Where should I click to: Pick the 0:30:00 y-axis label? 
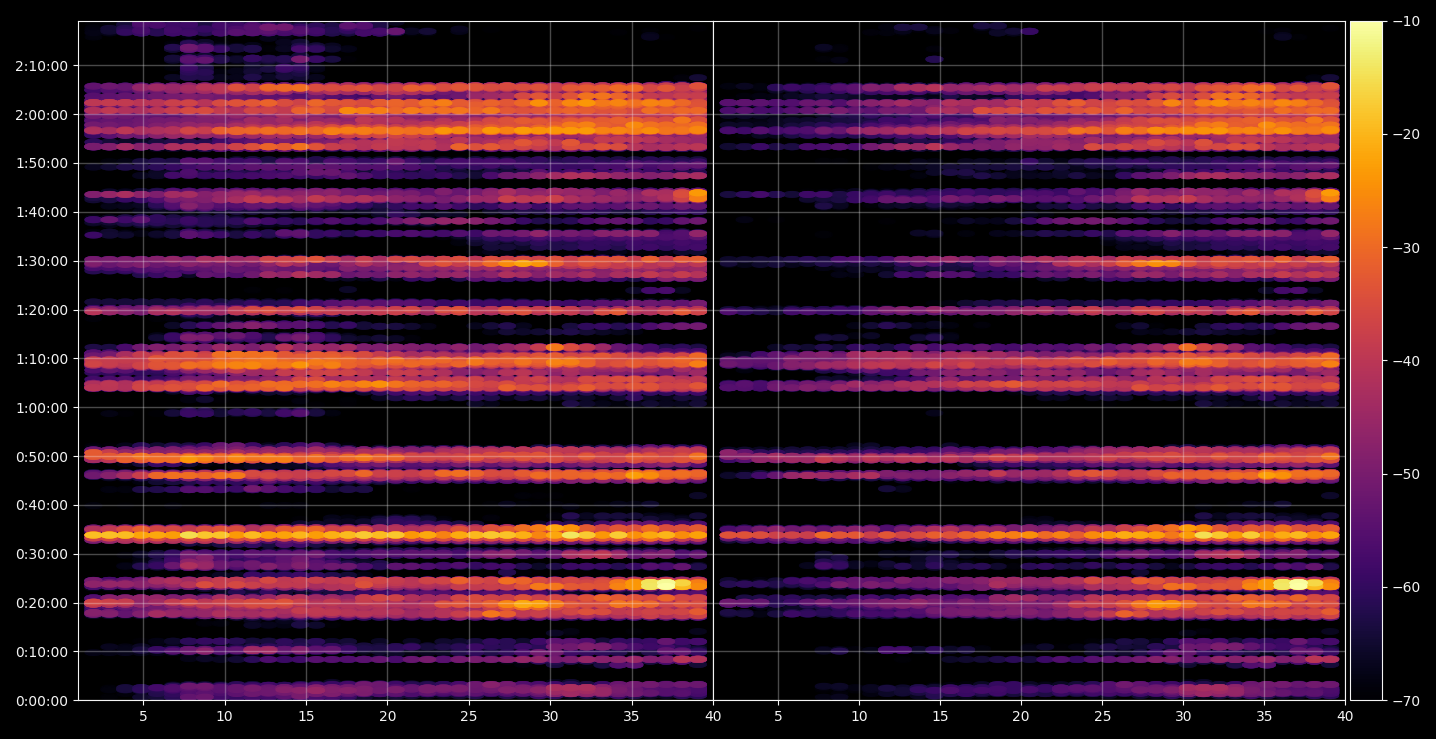pos(43,553)
